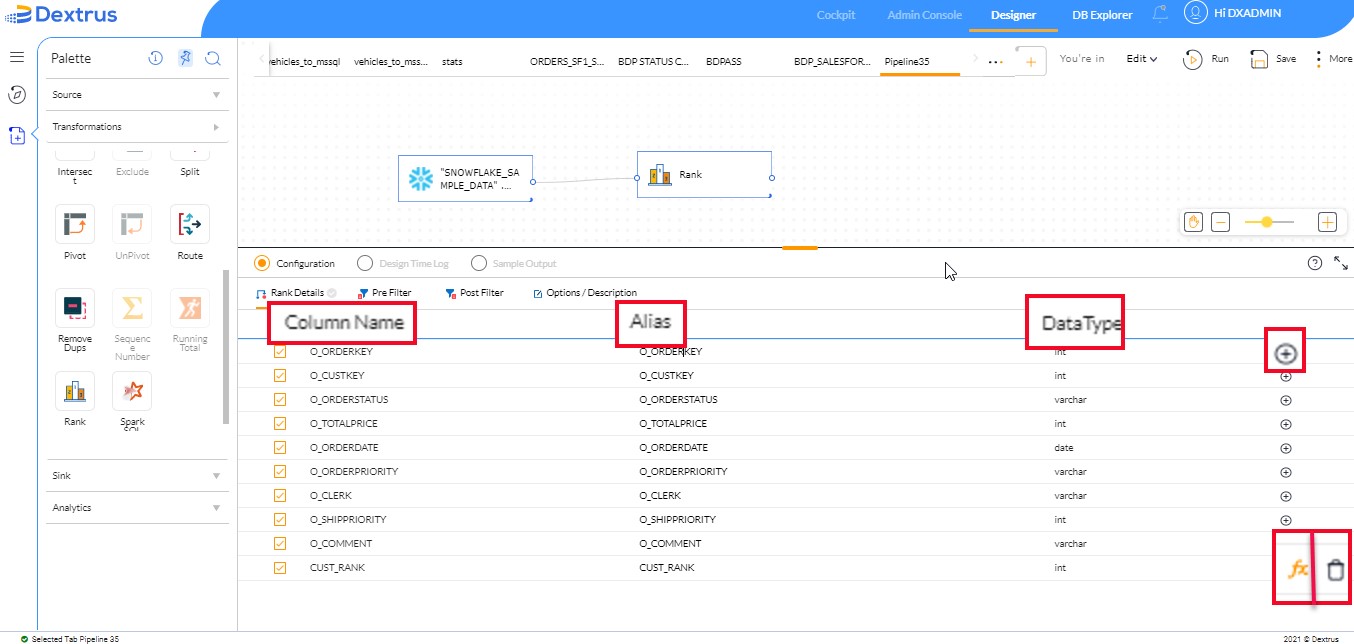Click the notifications bell icon
The image size is (1354, 644).
[1160, 14]
